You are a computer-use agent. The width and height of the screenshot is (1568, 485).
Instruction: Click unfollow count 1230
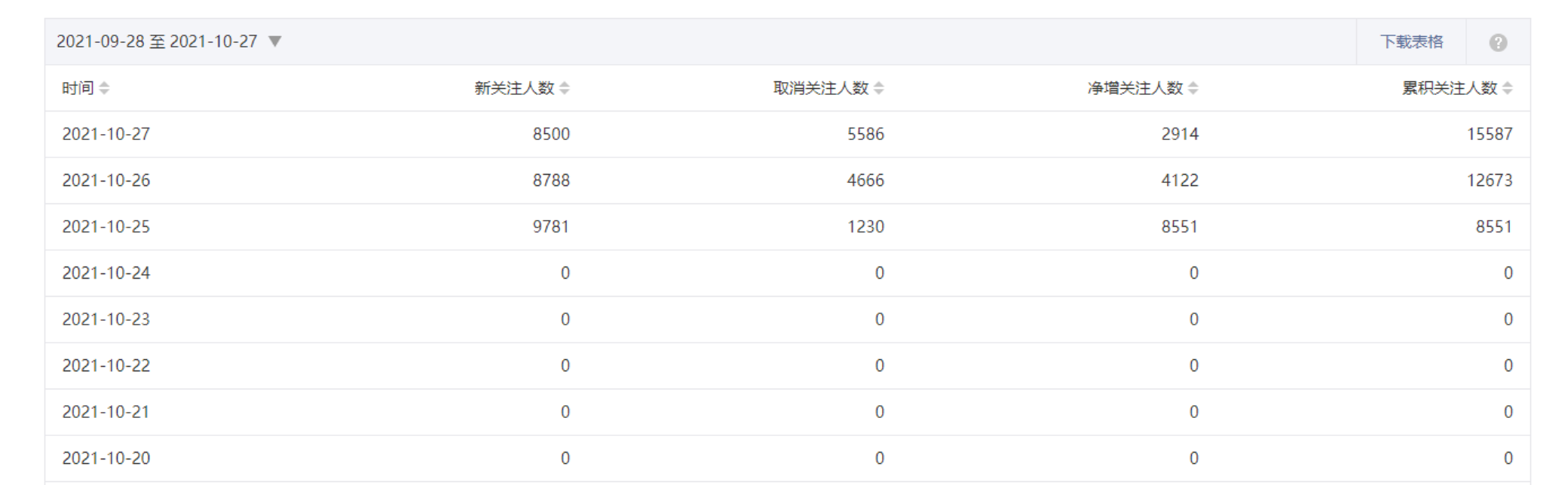(x=865, y=227)
